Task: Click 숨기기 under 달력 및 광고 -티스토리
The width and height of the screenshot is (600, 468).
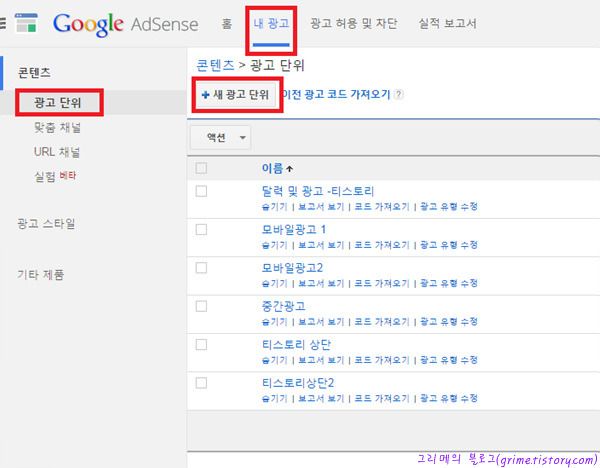Action: (x=275, y=207)
